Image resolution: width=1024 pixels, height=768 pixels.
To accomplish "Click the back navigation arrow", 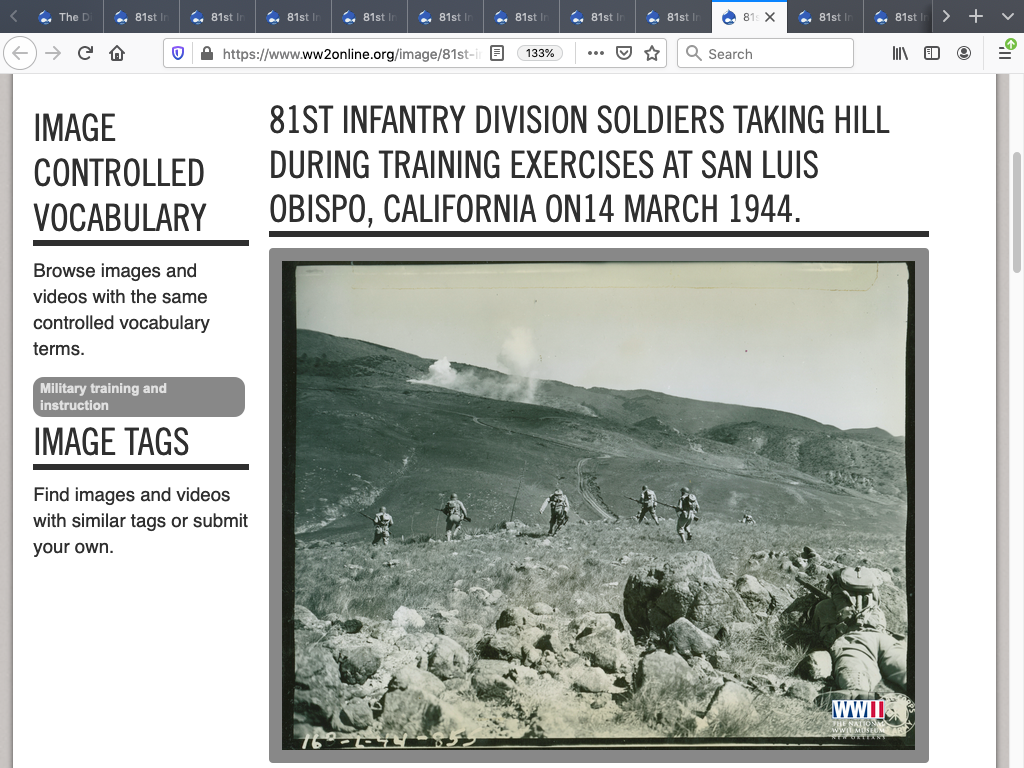I will click(21, 54).
